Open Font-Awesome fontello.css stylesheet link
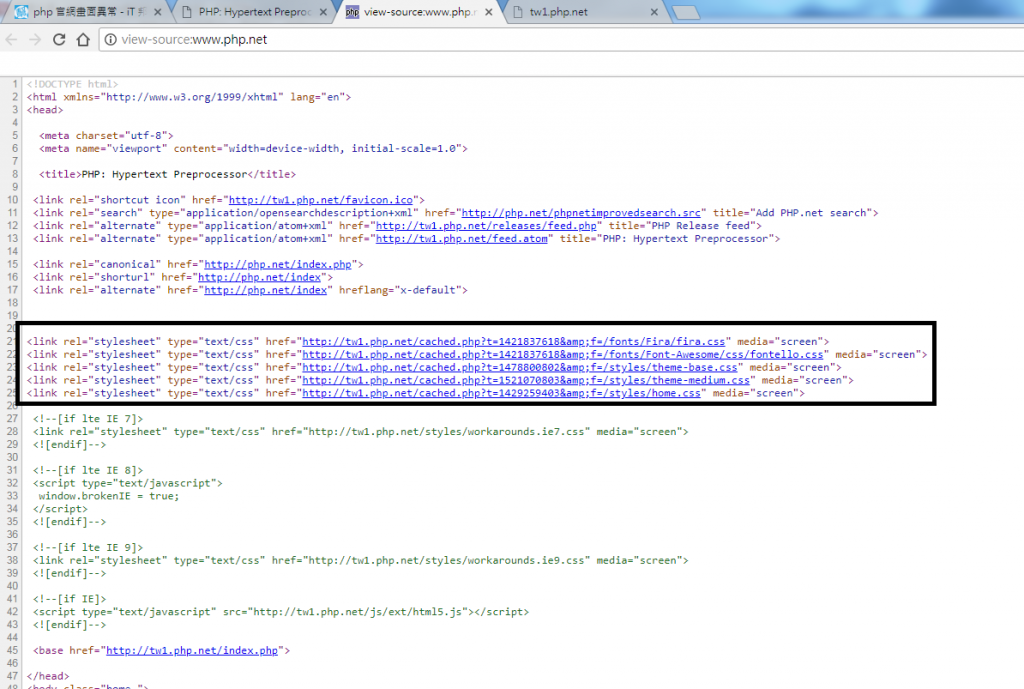1024x689 pixels. pos(563,355)
